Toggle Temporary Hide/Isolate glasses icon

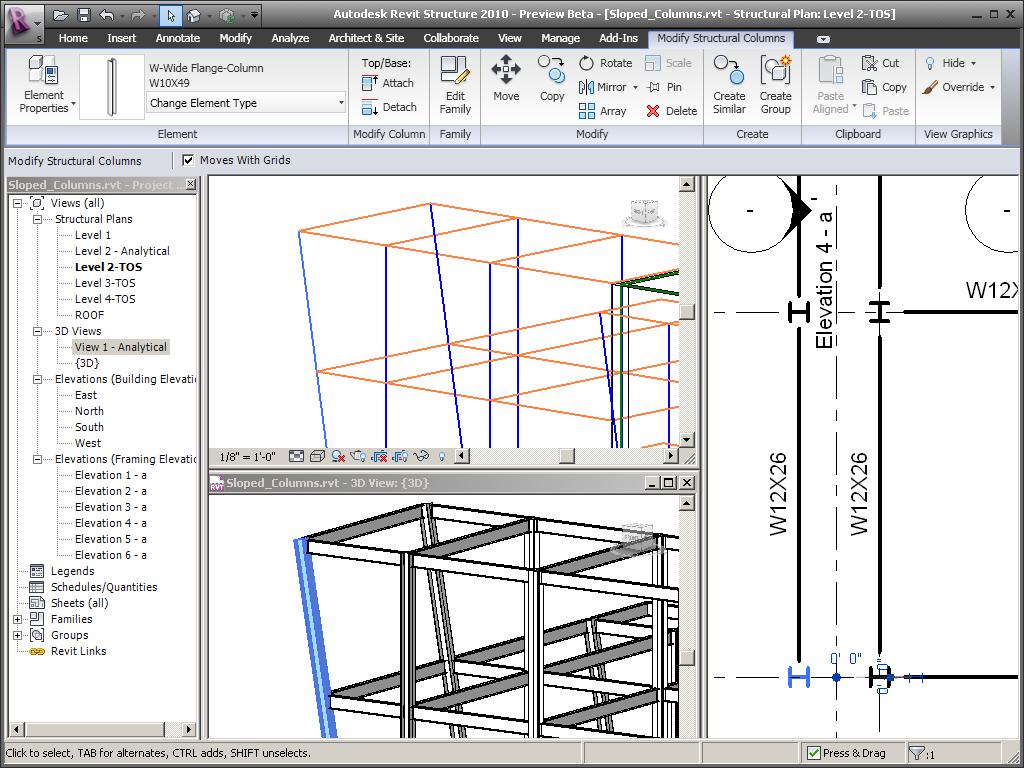(421, 455)
